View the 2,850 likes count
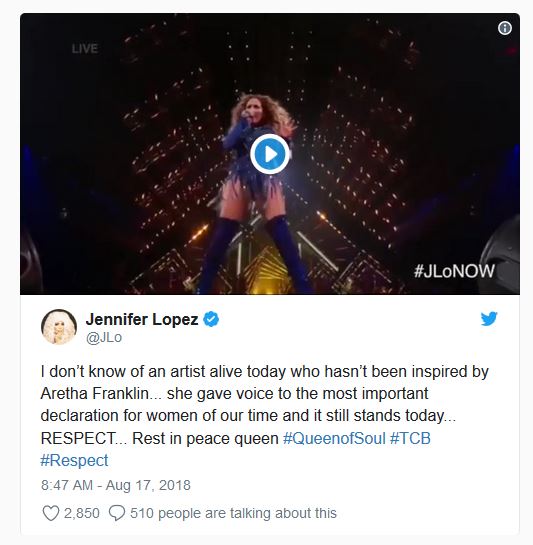 (82, 513)
